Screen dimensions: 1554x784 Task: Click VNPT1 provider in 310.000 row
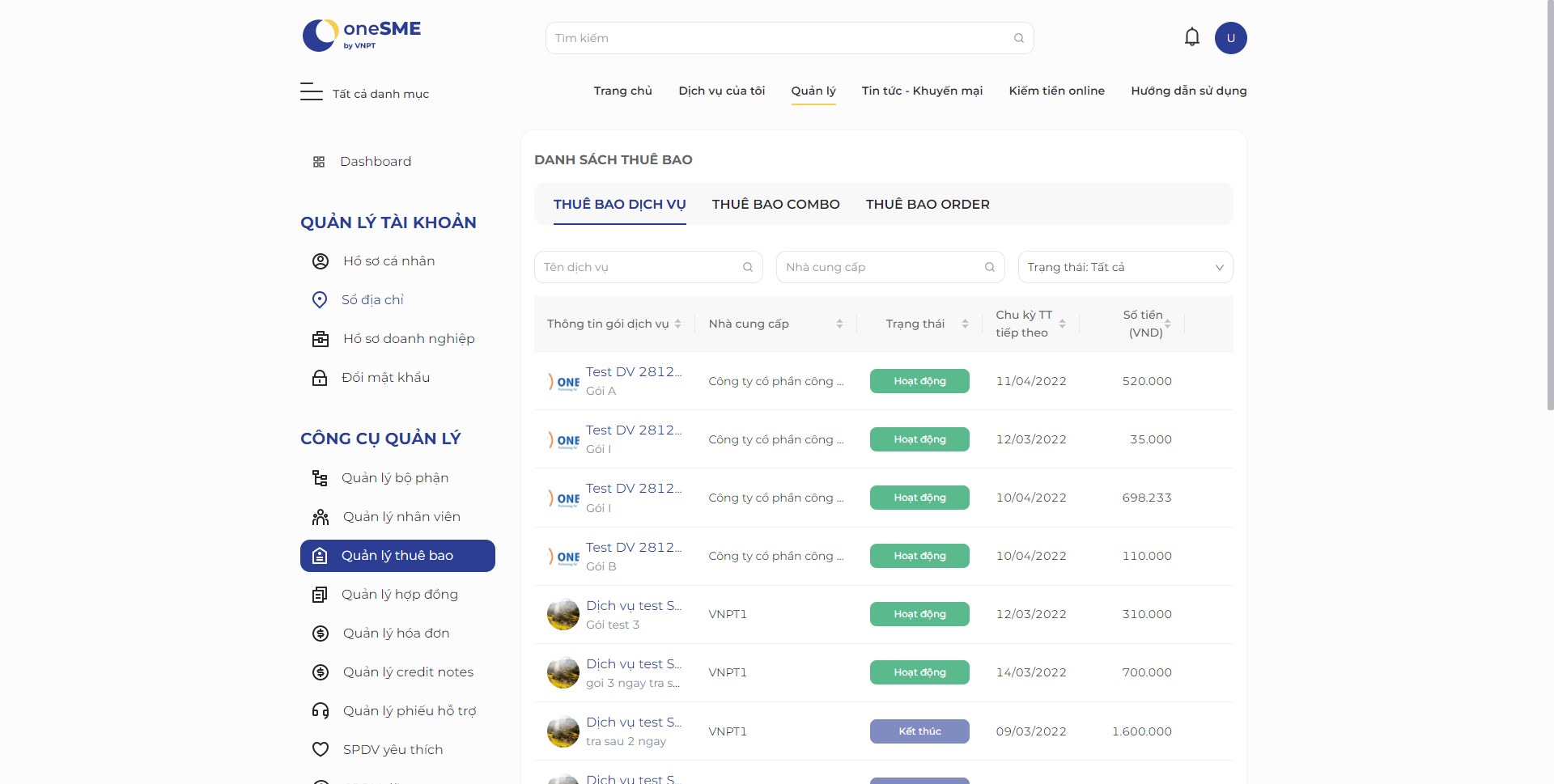point(728,614)
